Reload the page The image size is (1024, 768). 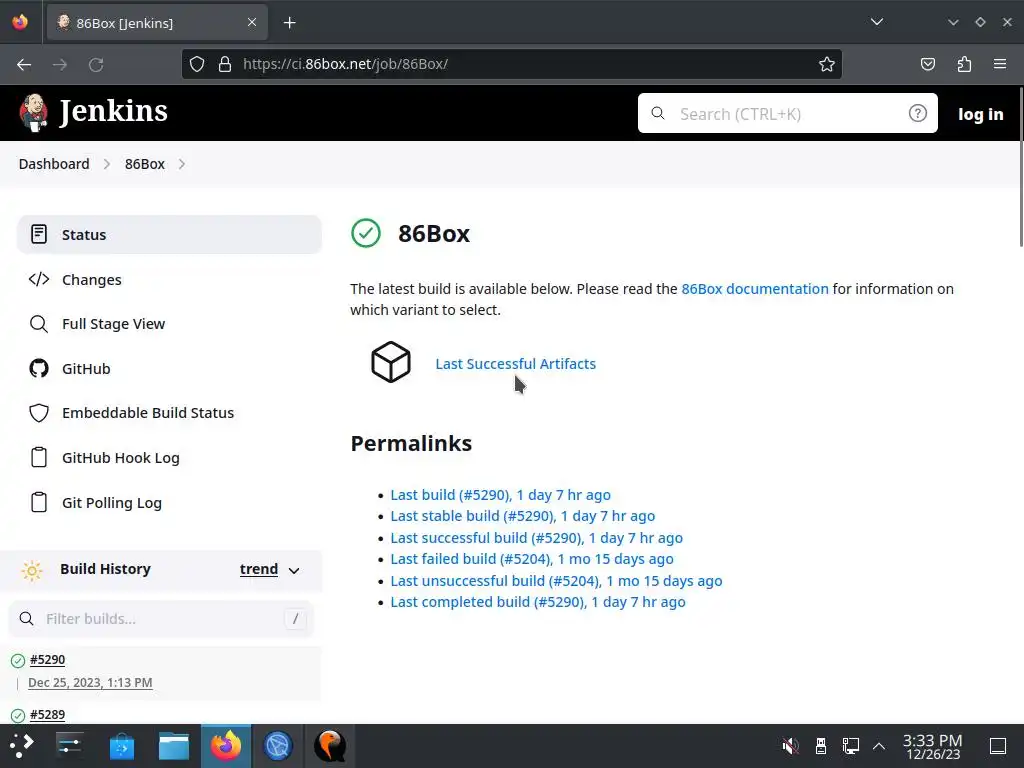pyautogui.click(x=96, y=65)
